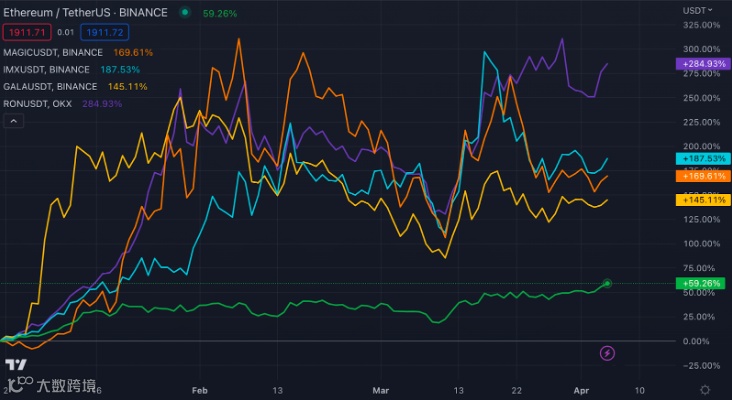Click the blue 1911.72 buy price button
The width and height of the screenshot is (732, 400).
tap(105, 32)
